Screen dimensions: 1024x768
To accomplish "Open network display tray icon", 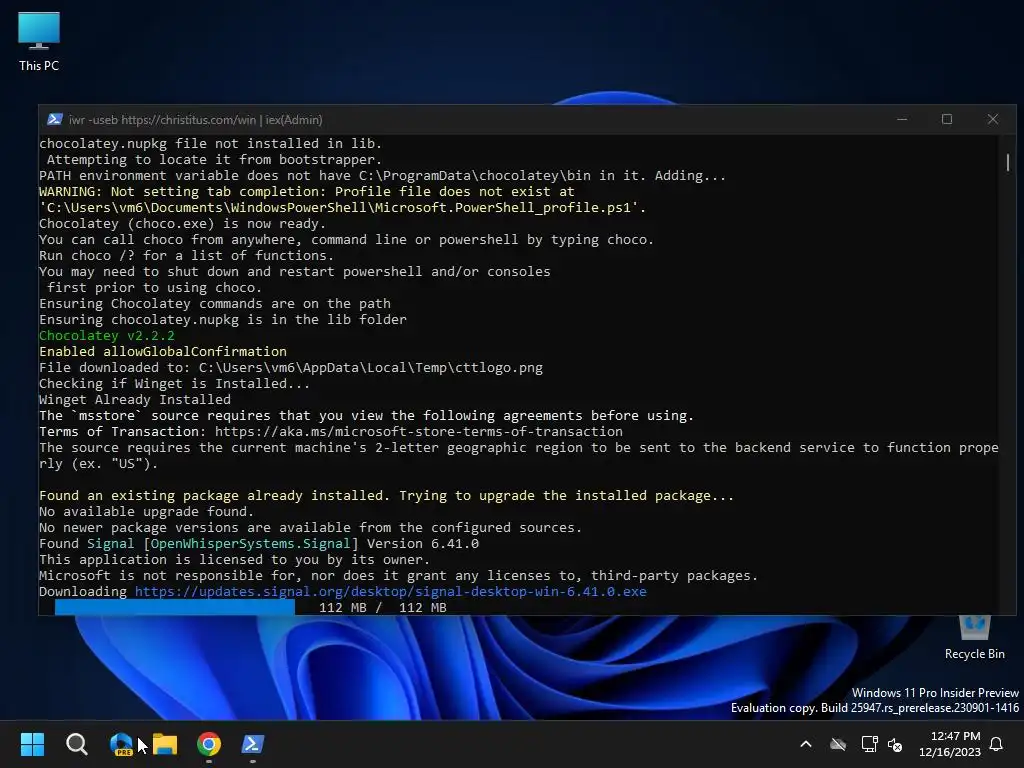I will [869, 744].
